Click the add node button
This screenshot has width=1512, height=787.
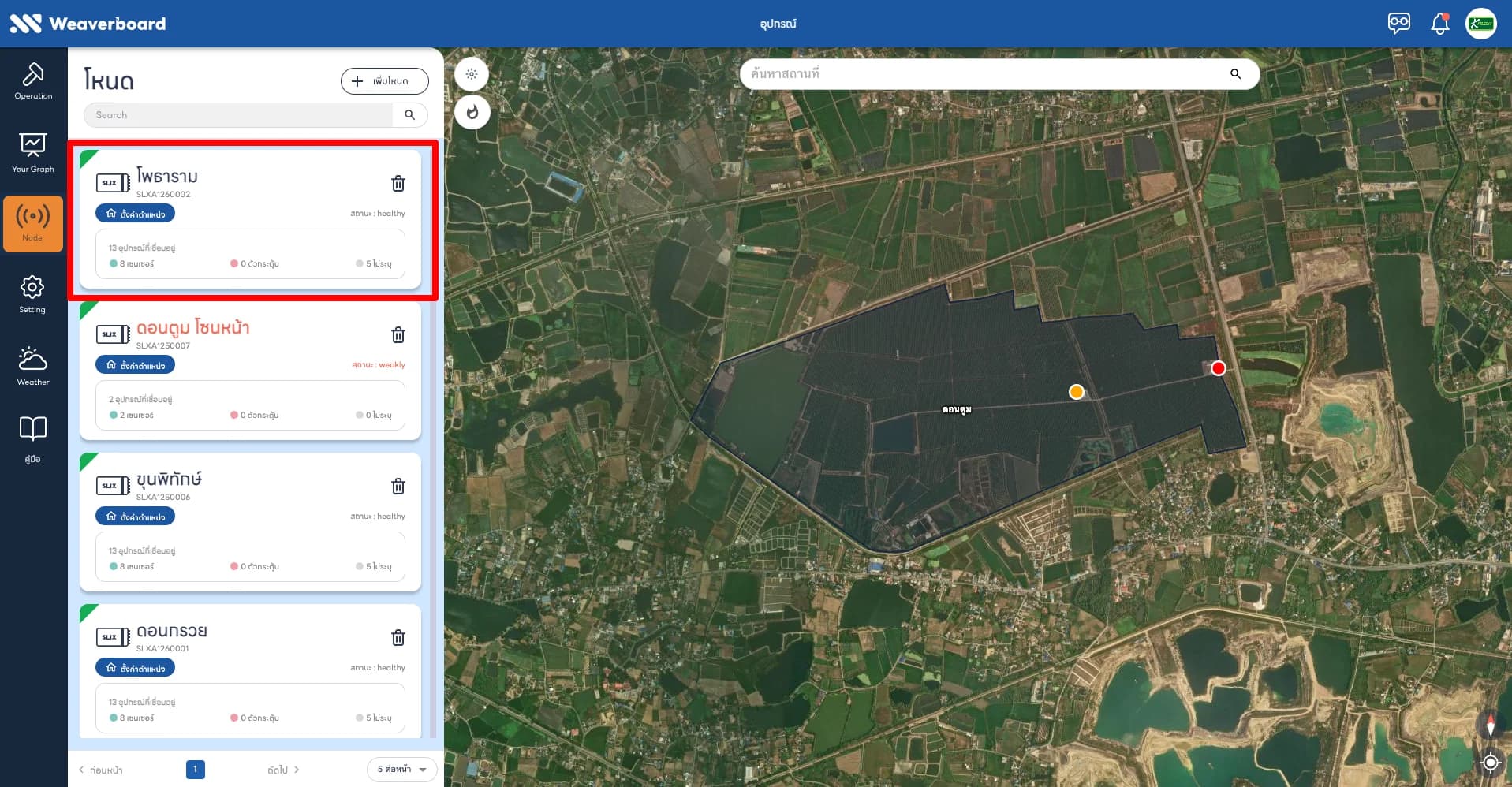pos(385,81)
